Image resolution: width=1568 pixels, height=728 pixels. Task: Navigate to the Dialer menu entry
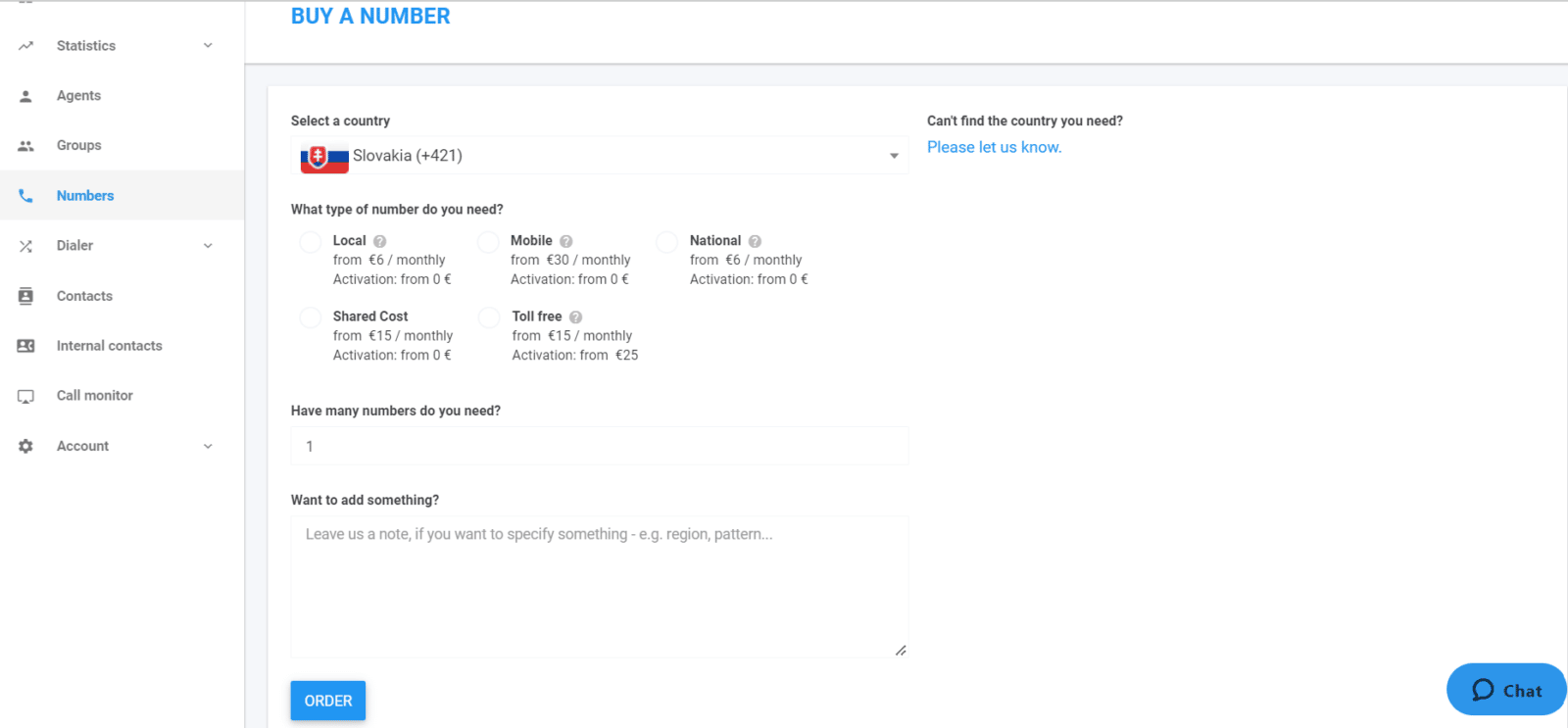pyautogui.click(x=75, y=245)
